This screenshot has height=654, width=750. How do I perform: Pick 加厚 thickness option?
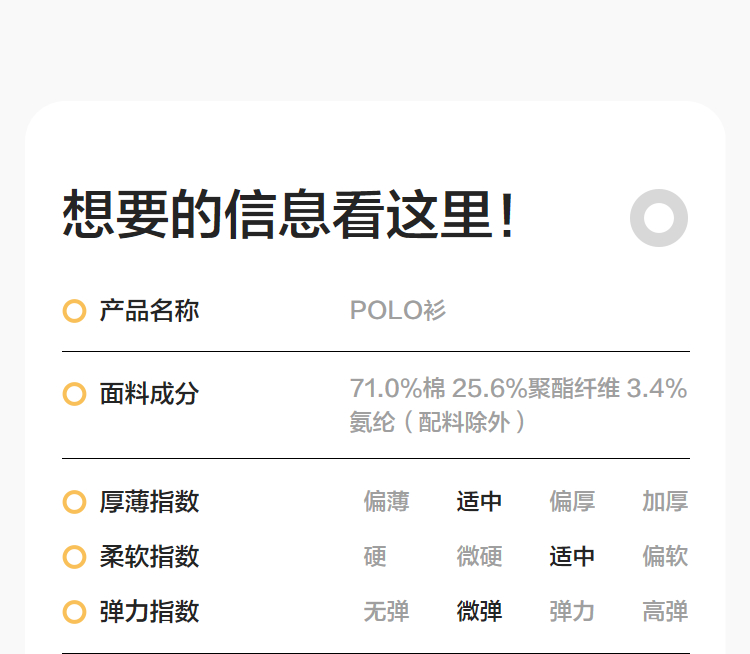tap(665, 502)
